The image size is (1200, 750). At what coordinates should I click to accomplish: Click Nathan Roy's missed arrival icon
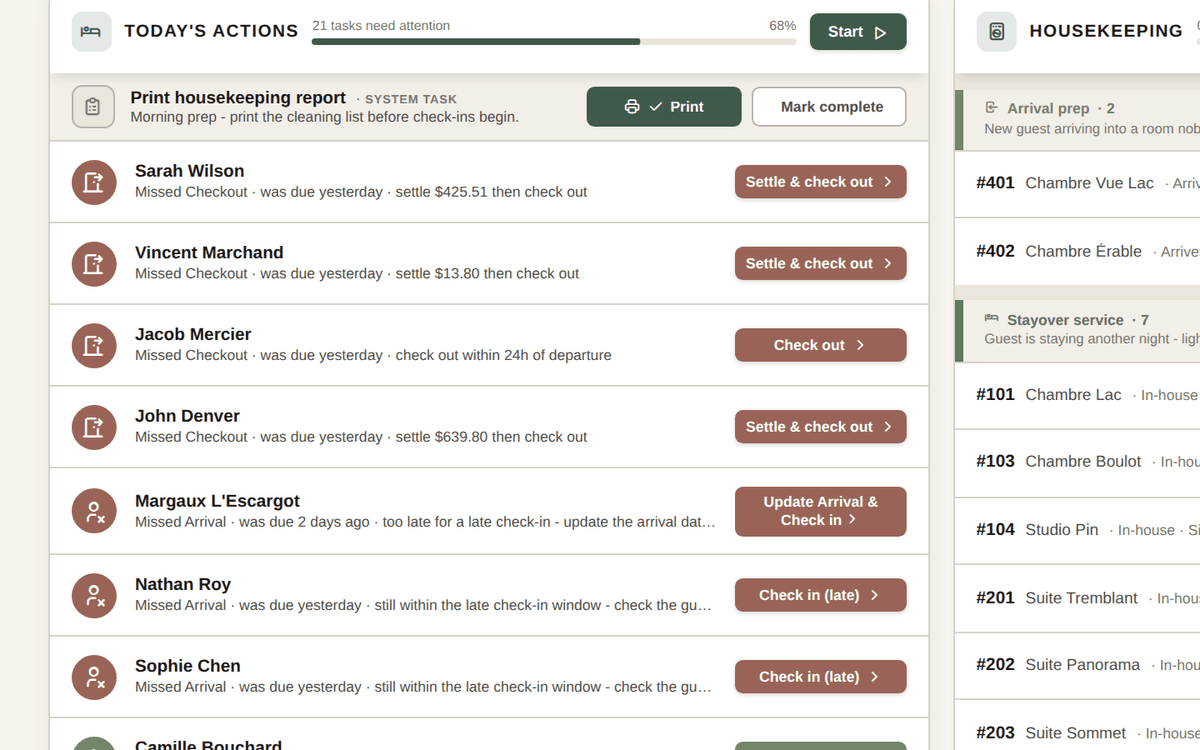(94, 596)
